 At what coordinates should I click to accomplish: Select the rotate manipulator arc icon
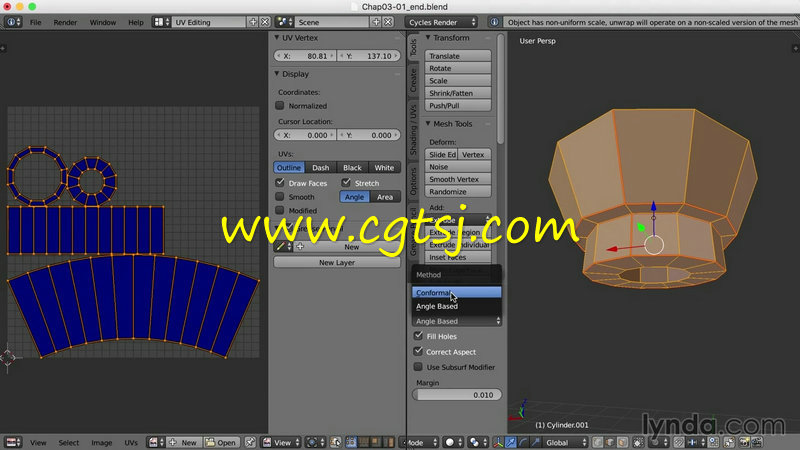tap(523, 442)
